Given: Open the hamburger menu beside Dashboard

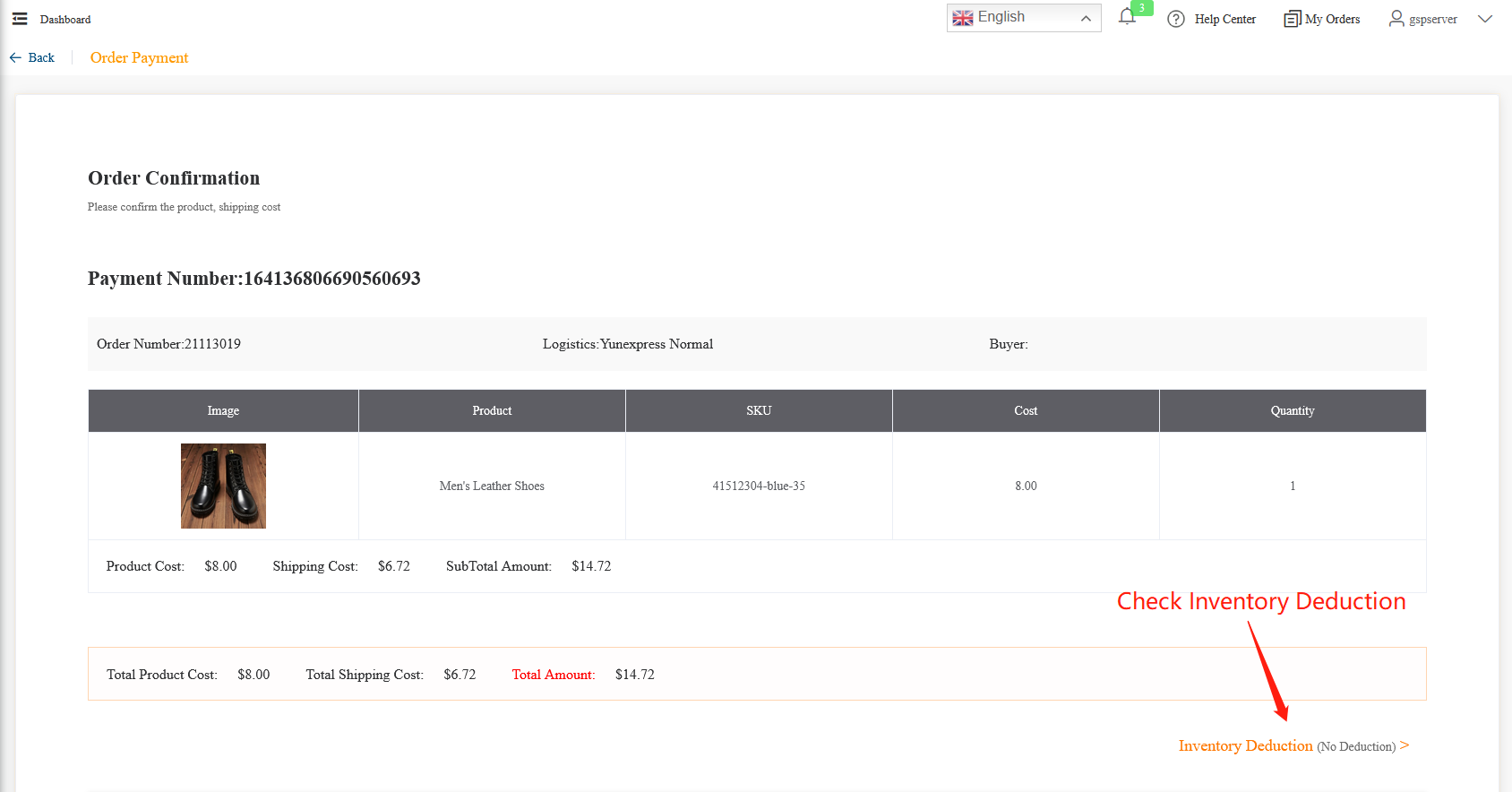Looking at the screenshot, I should (20, 19).
